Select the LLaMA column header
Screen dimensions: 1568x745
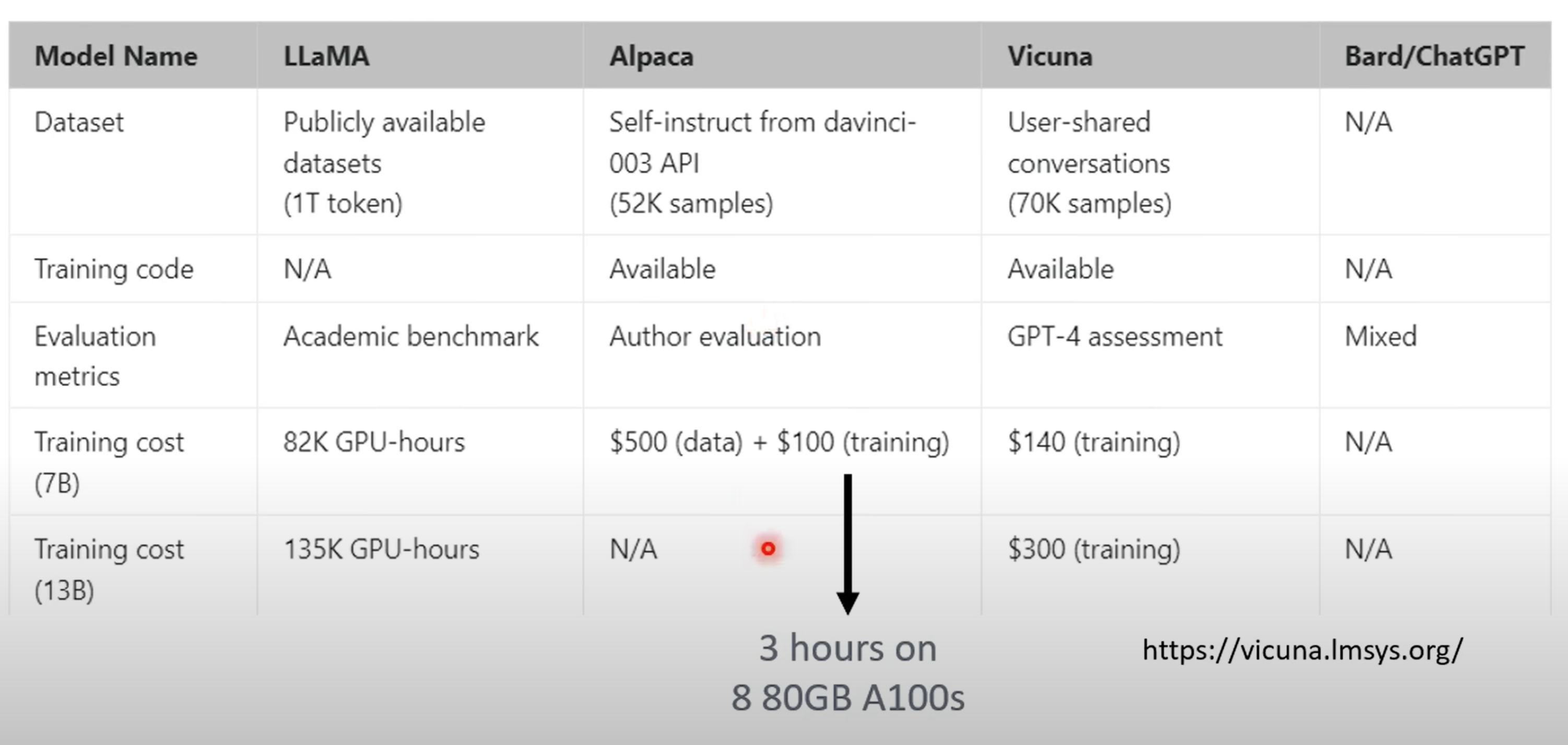(x=326, y=56)
